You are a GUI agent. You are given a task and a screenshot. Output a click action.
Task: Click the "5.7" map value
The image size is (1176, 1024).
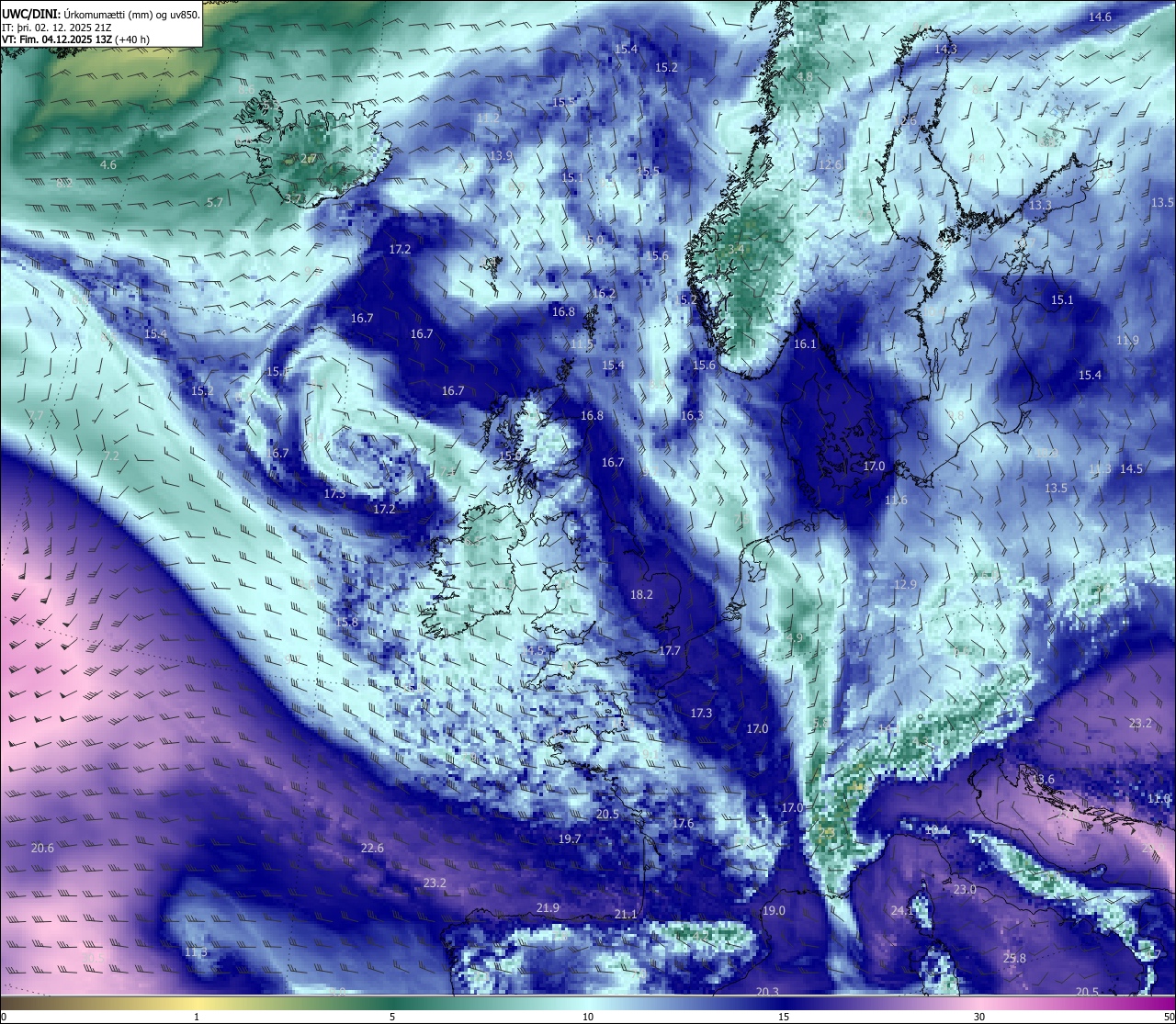pos(215,202)
